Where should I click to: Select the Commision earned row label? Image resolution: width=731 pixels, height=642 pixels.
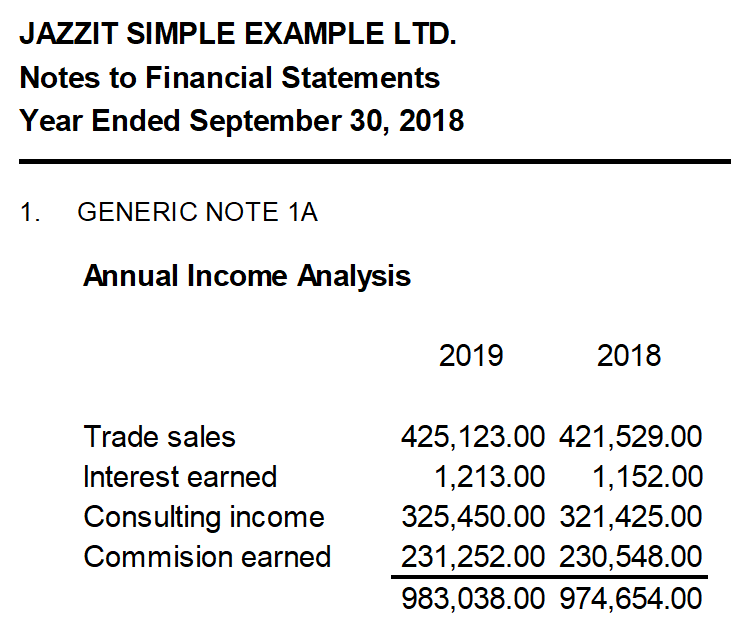[x=207, y=557]
